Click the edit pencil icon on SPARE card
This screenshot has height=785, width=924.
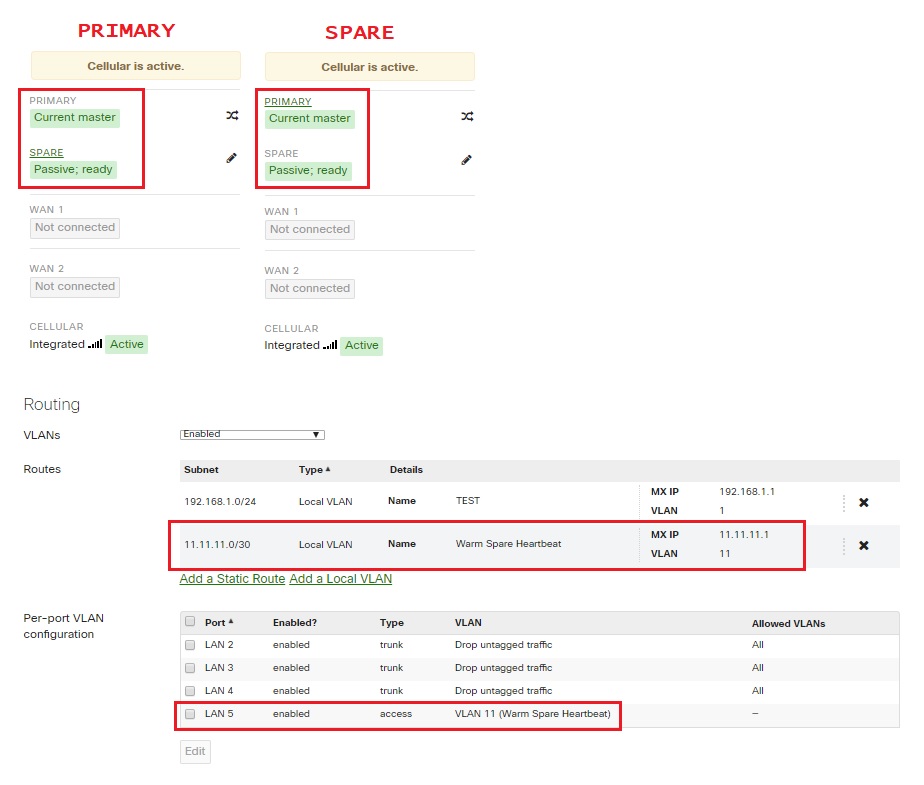point(466,160)
